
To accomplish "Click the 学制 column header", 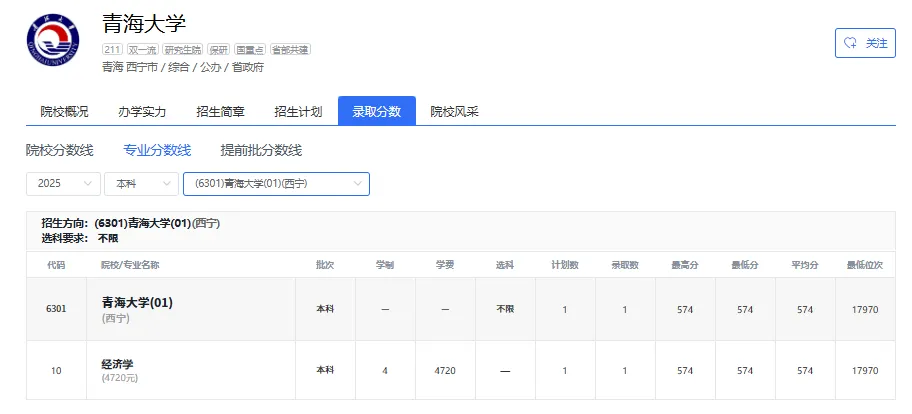I will (385, 265).
